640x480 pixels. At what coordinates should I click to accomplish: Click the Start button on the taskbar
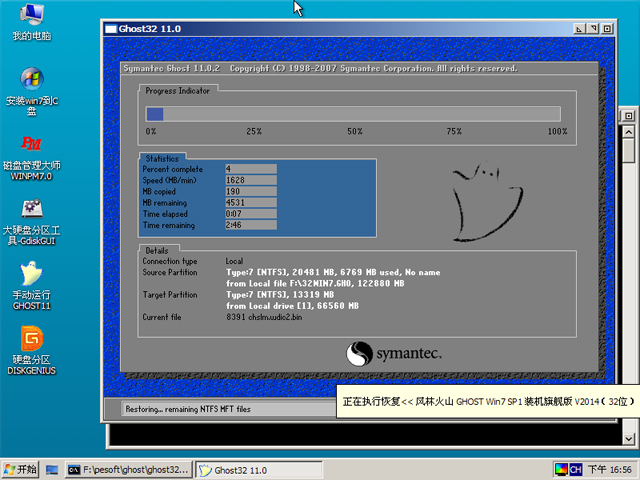tap(20, 470)
